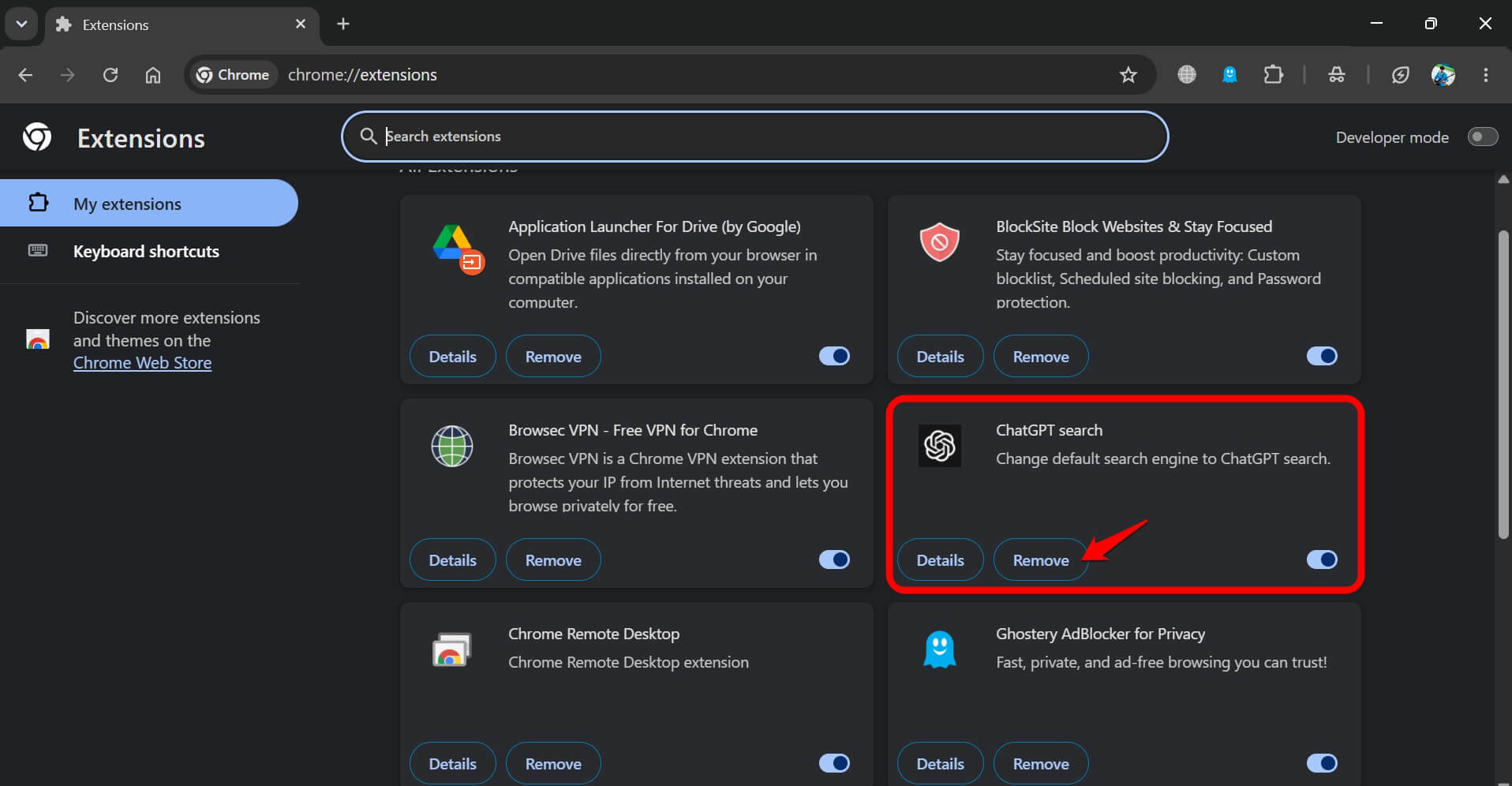Click Ghostery AdBlocker ghost icon
Screen dimensions: 1512x786
pyautogui.click(x=939, y=649)
